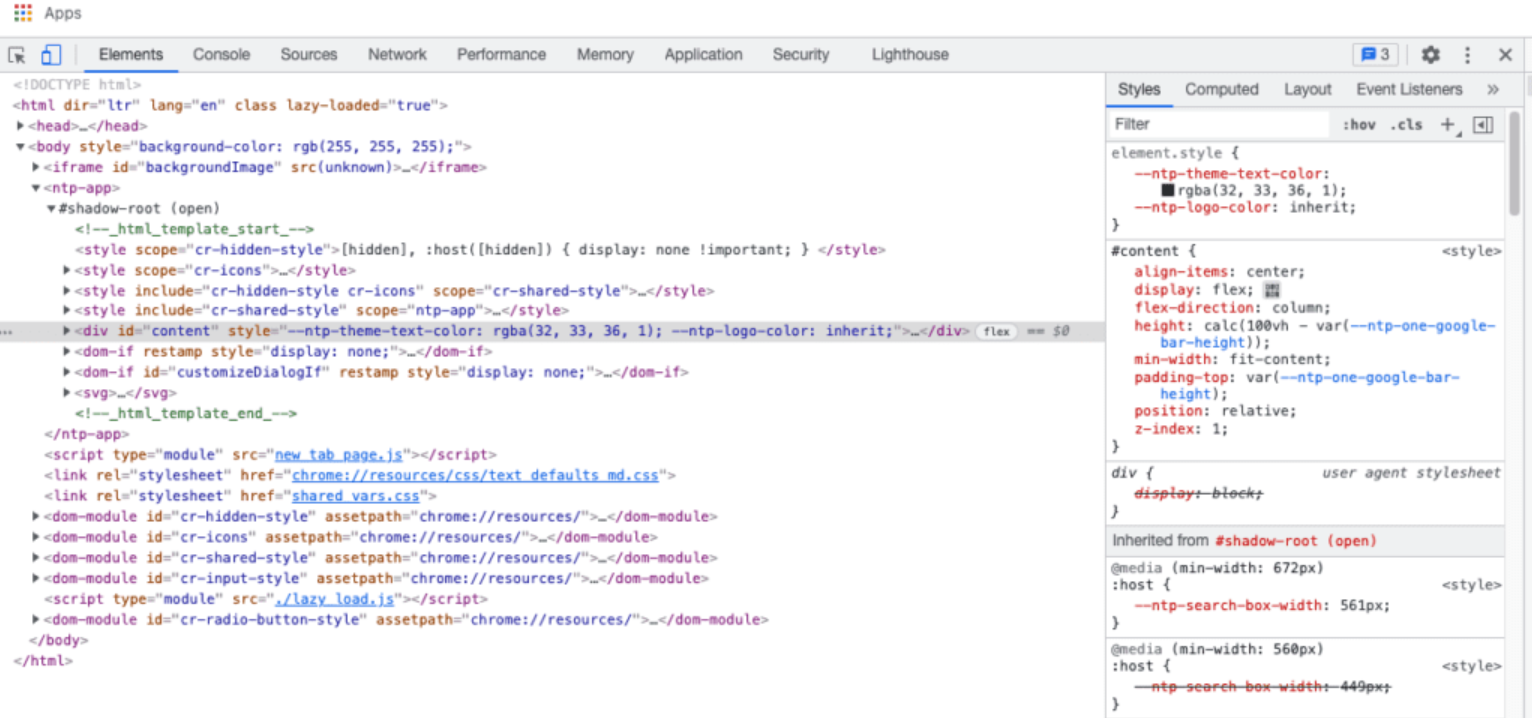Click the new style rule plus icon
1532x718 pixels.
point(1448,124)
